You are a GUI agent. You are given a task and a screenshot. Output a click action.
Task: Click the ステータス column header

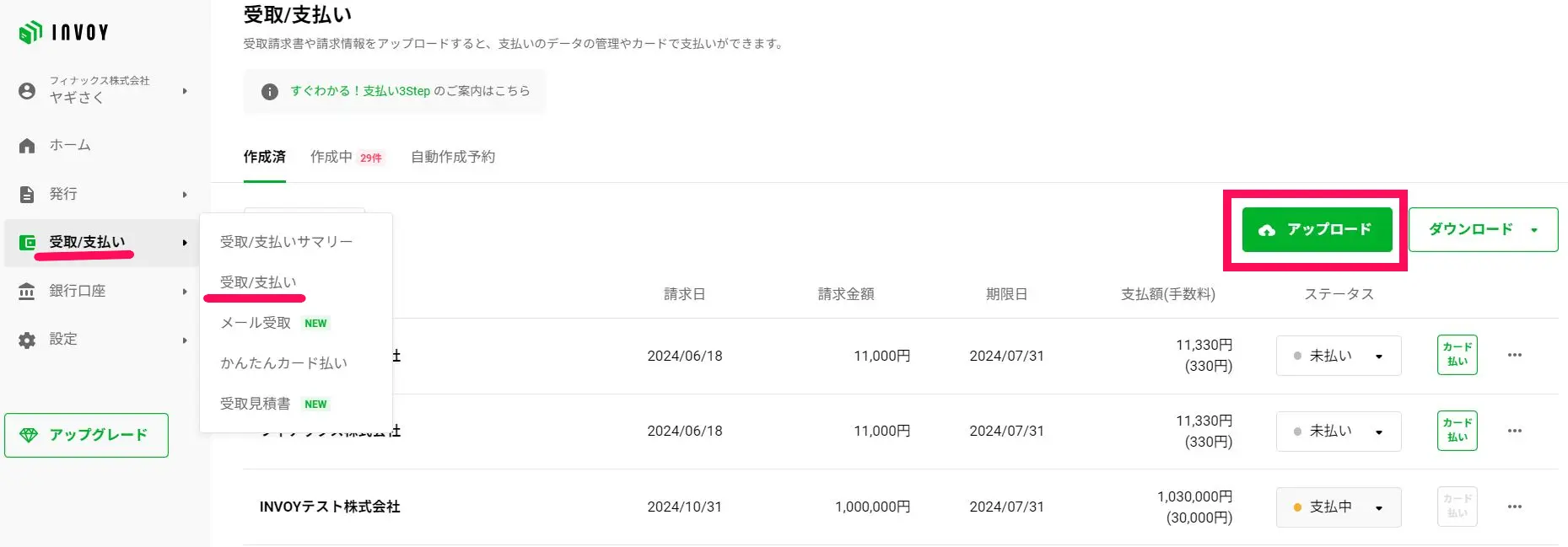1339,294
